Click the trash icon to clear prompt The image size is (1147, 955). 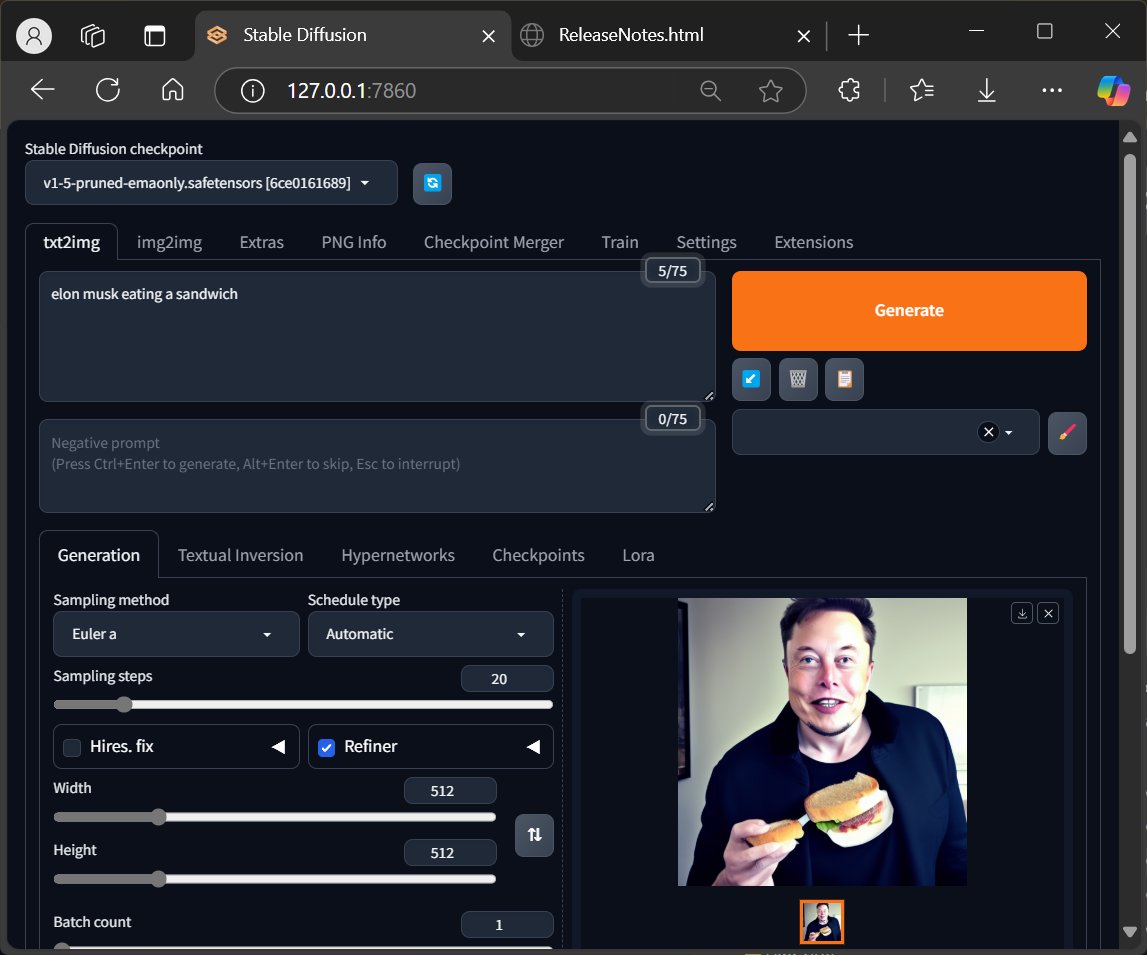pyautogui.click(x=798, y=379)
